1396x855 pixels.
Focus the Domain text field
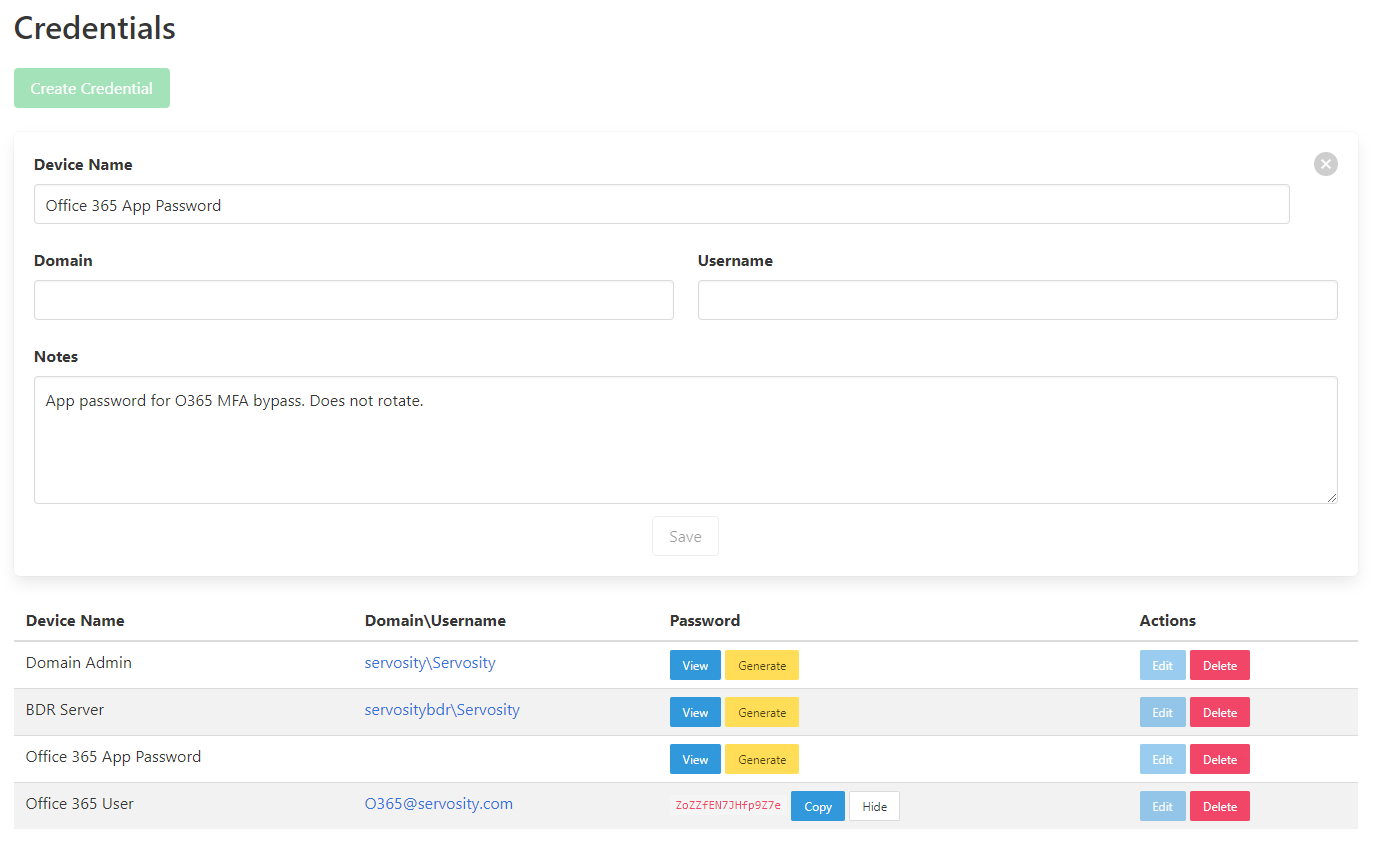[353, 300]
